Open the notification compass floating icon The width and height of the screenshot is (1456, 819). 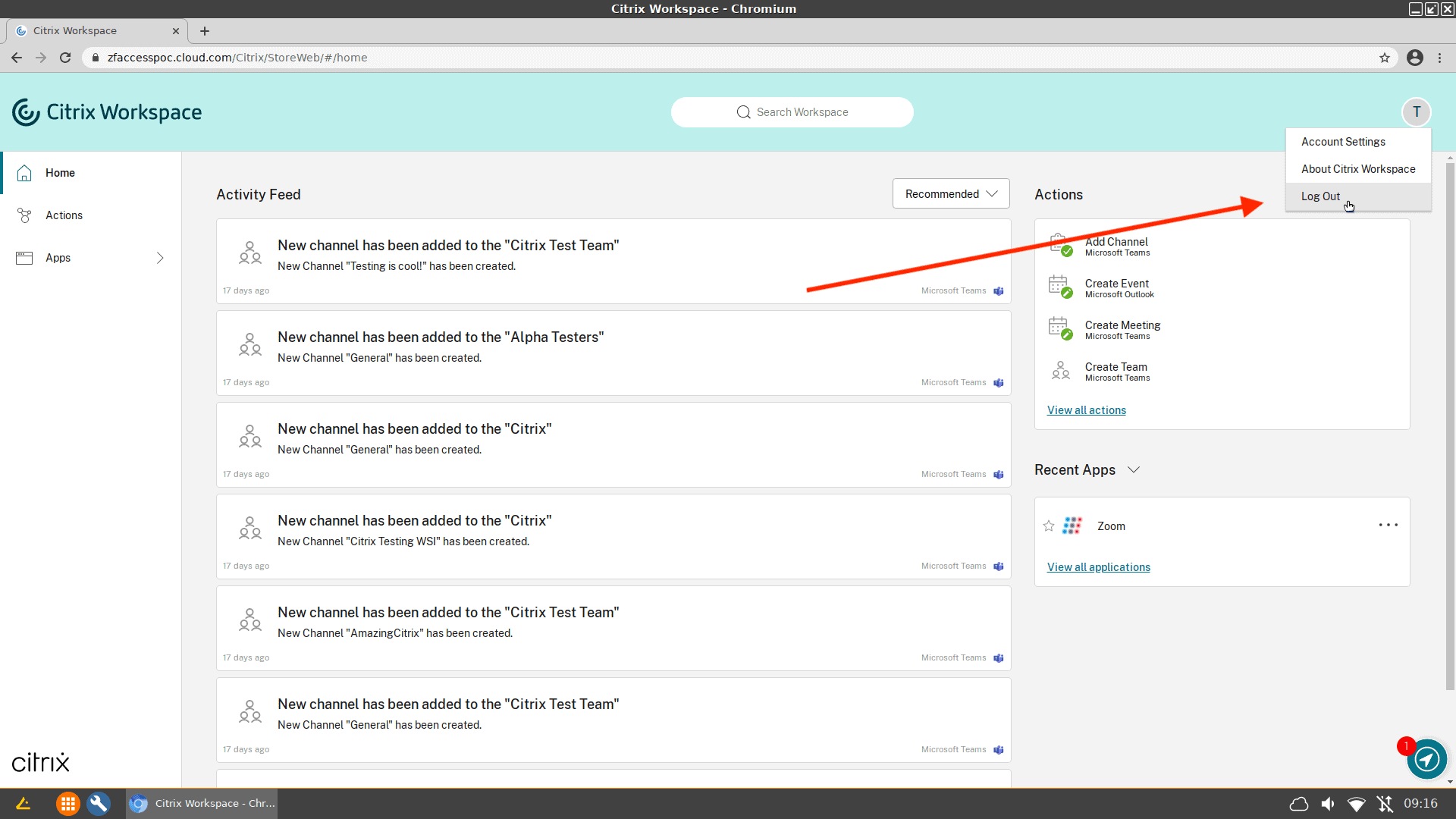(1426, 758)
